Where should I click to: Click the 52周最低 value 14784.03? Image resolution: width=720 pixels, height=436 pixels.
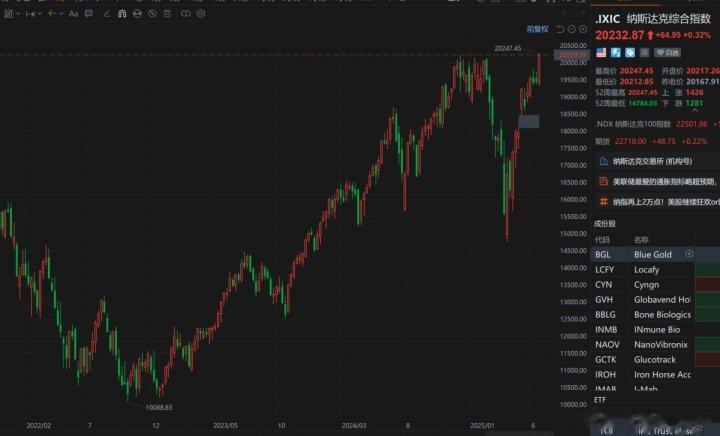pyautogui.click(x=643, y=104)
